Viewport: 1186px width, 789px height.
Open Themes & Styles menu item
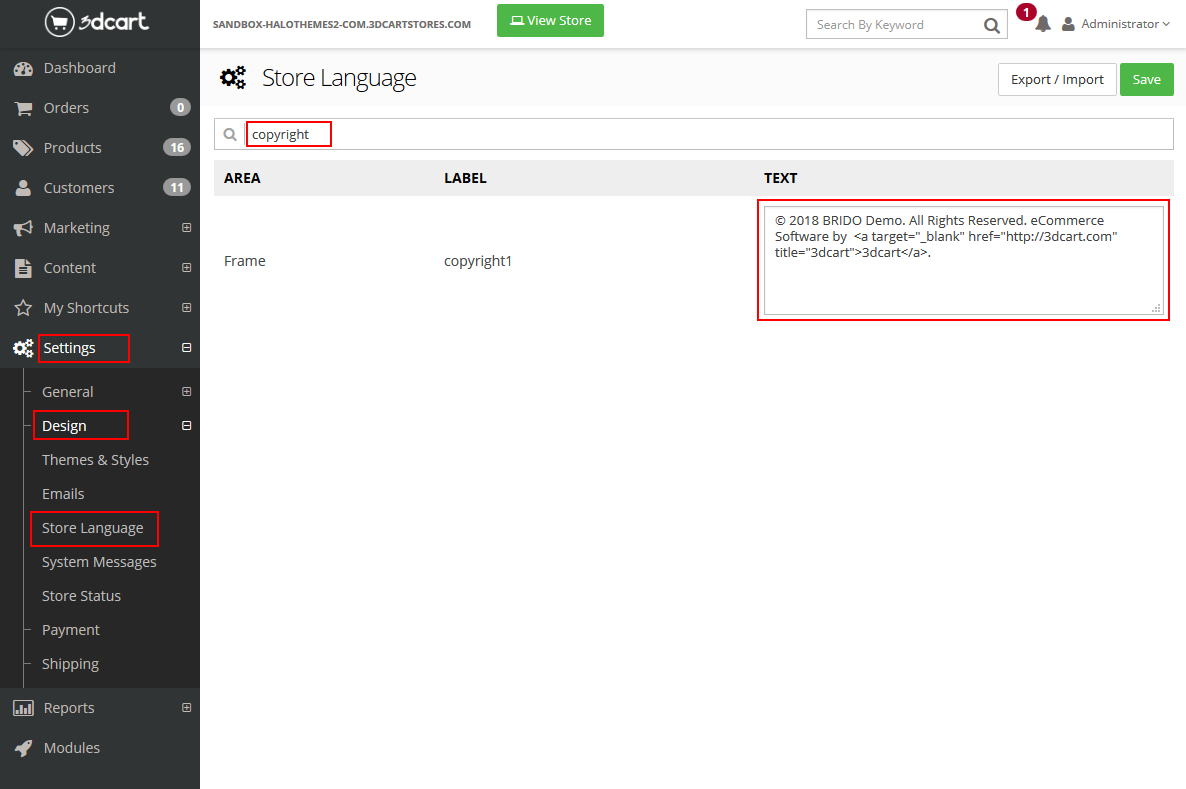[x=95, y=460]
